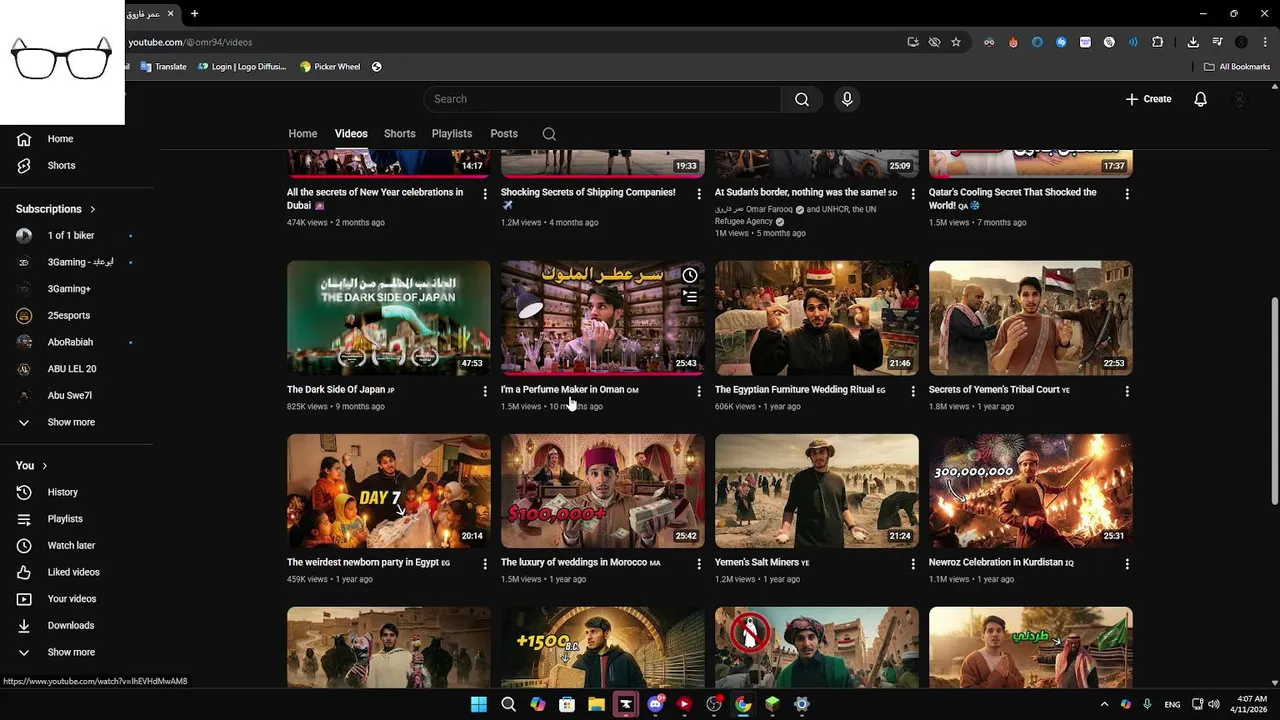Start voice search with microphone icon
Screen dimensions: 1280x720
pos(847,99)
